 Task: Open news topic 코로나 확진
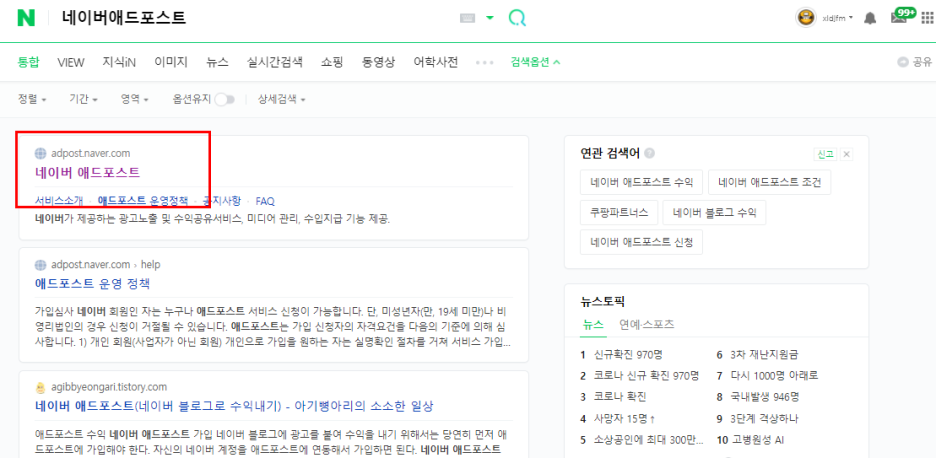click(x=620, y=396)
